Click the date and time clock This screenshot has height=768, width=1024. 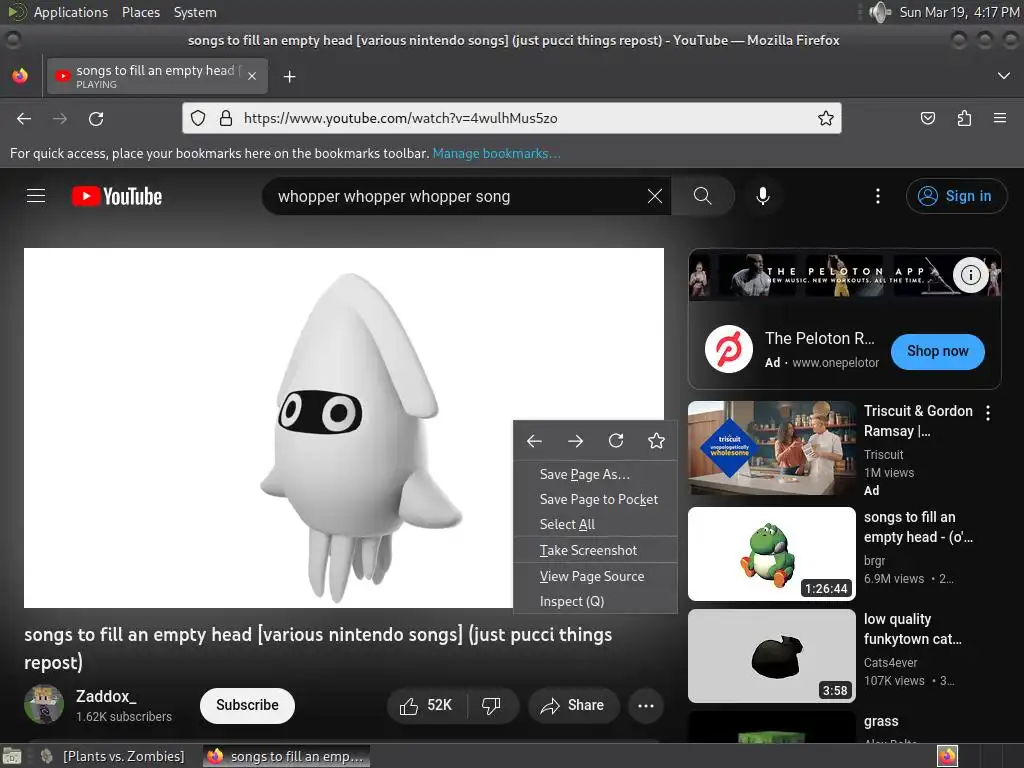pos(959,12)
